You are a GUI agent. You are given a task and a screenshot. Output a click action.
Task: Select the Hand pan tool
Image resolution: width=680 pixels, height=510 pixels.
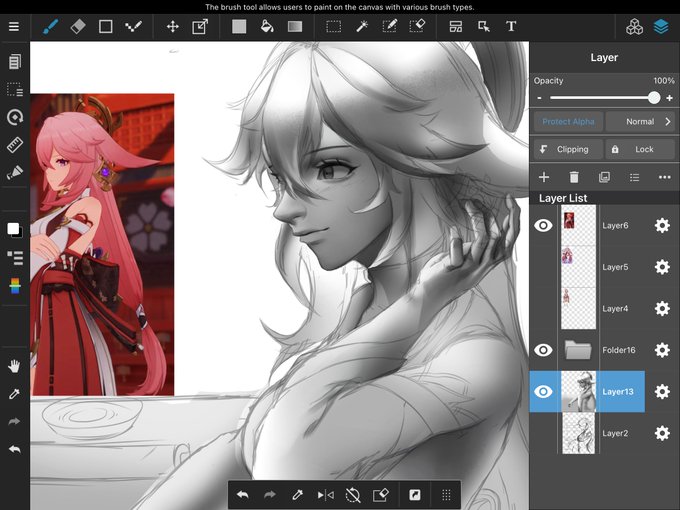(14, 366)
